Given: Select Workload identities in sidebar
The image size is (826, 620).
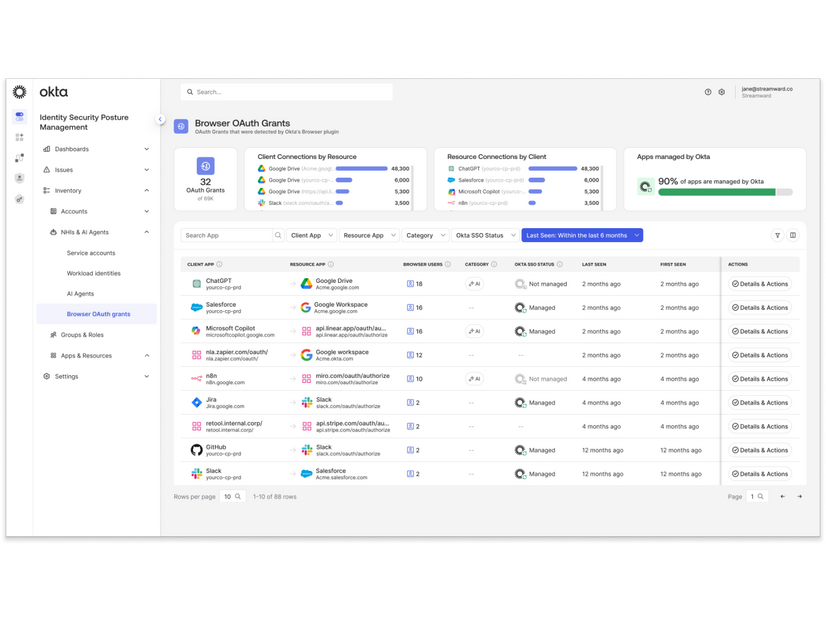Looking at the screenshot, I should click(94, 273).
